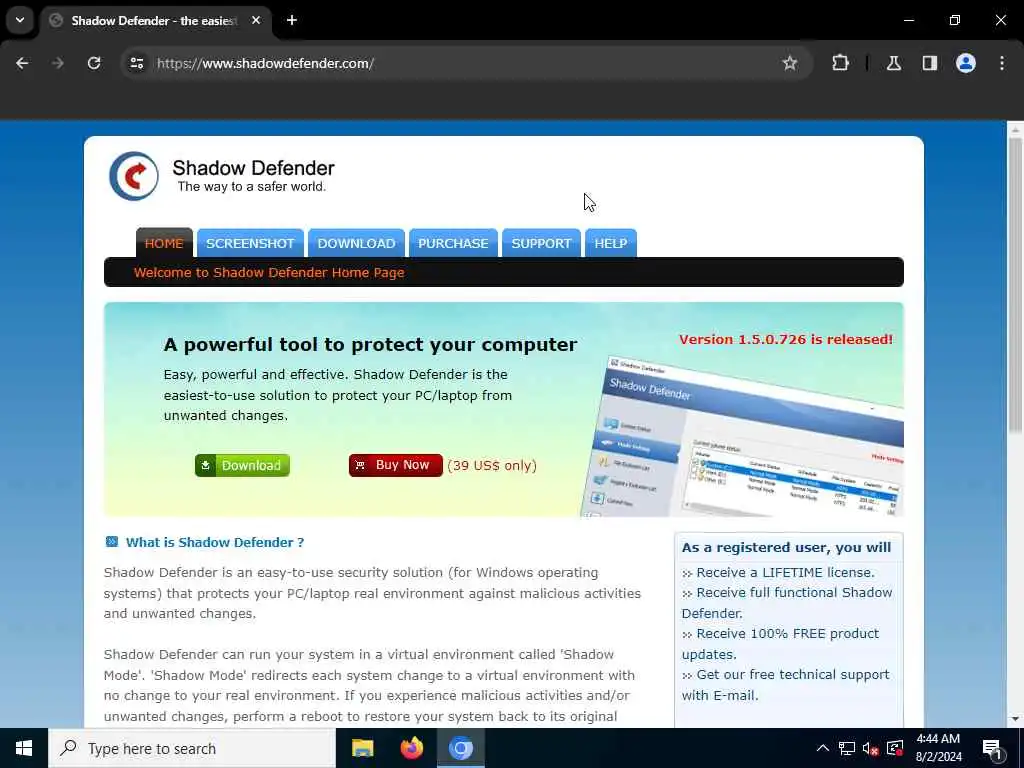Click 'A powerful tool to protect your computer' headline

tap(370, 345)
